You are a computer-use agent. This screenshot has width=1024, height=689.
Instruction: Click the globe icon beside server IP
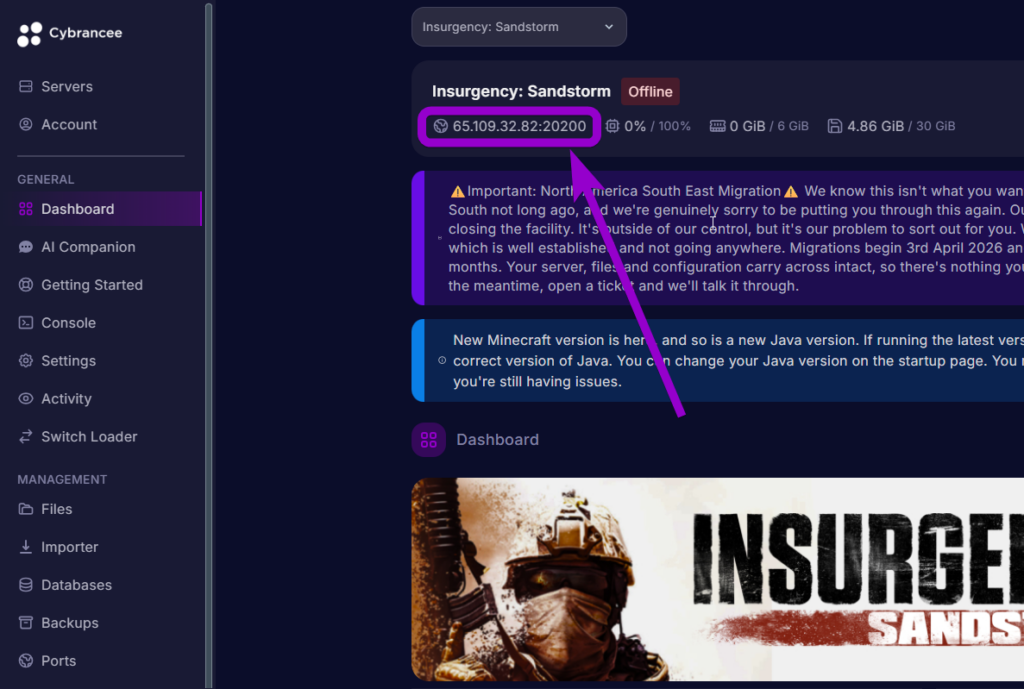tap(441, 126)
